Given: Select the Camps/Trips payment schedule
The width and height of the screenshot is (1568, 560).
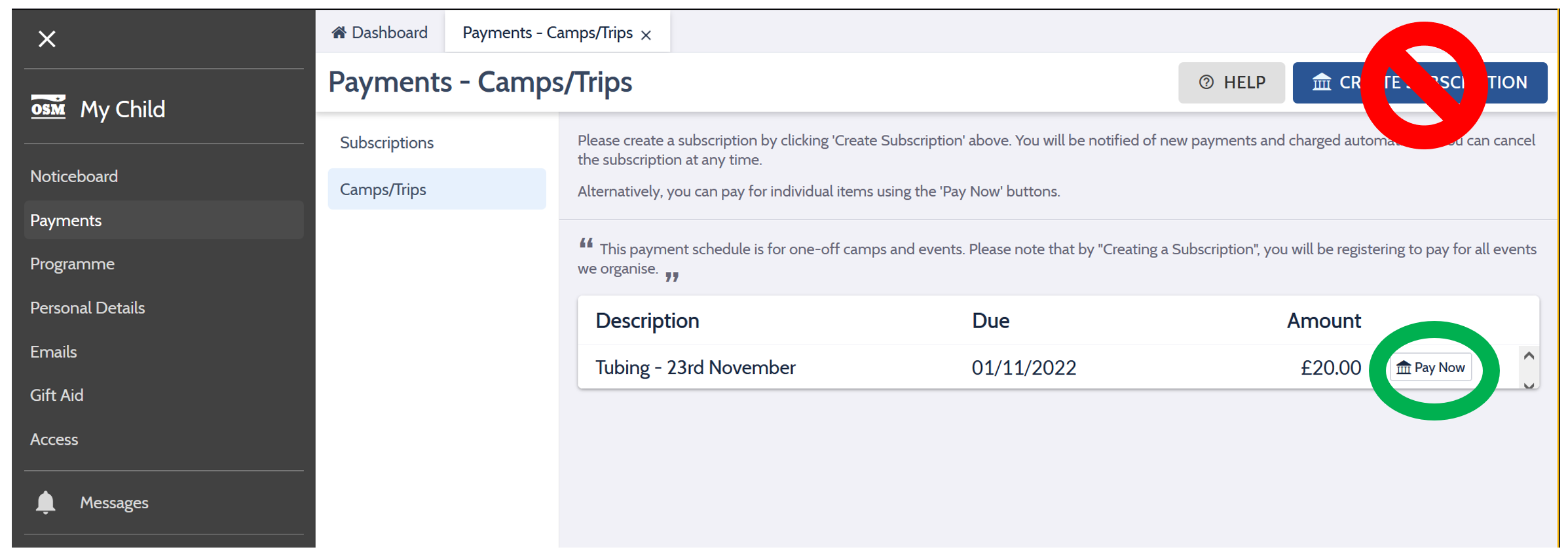Looking at the screenshot, I should click(x=383, y=189).
